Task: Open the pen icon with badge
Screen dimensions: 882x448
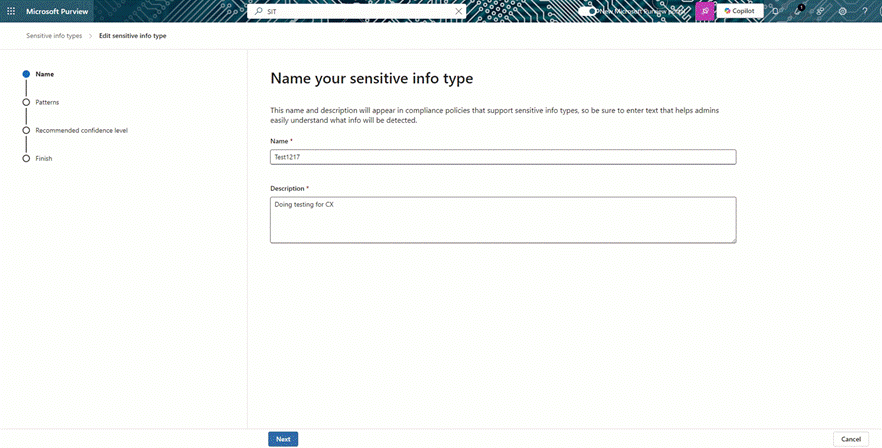Action: pyautogui.click(x=798, y=11)
